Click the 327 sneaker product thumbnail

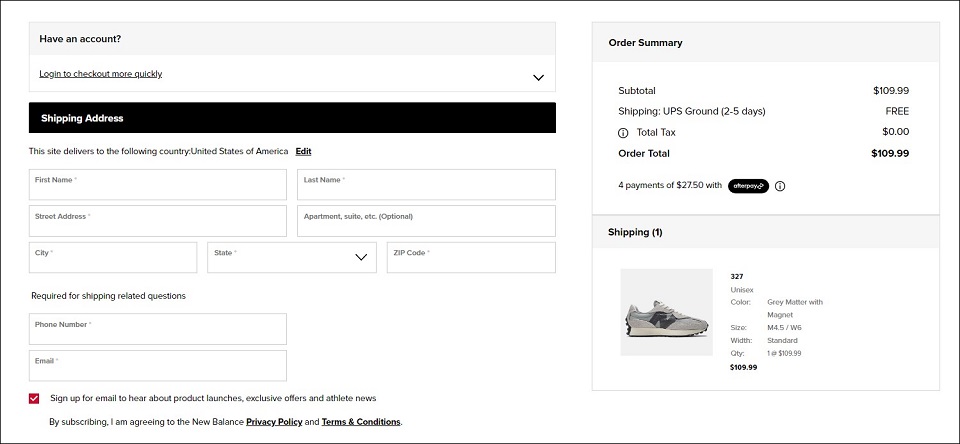666,312
